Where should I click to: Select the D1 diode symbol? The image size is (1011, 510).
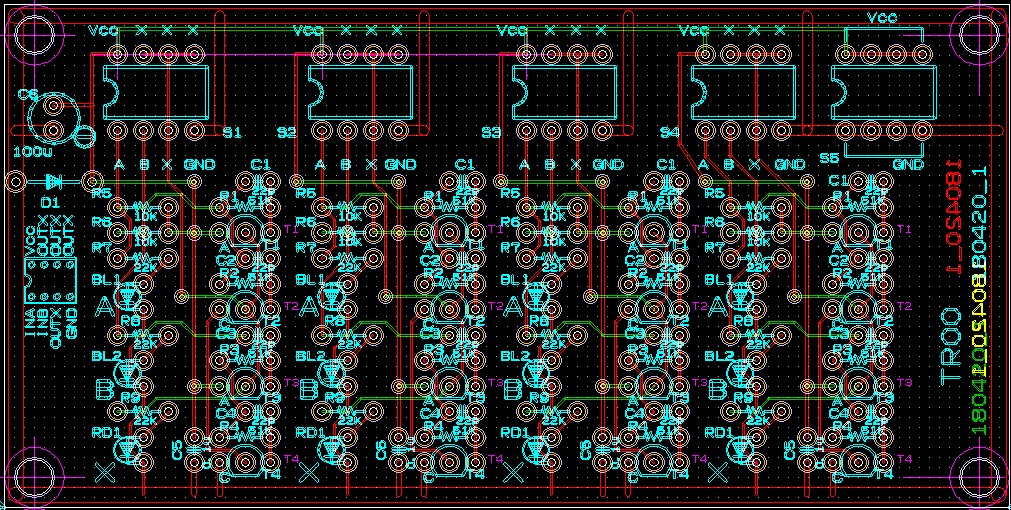point(54,181)
